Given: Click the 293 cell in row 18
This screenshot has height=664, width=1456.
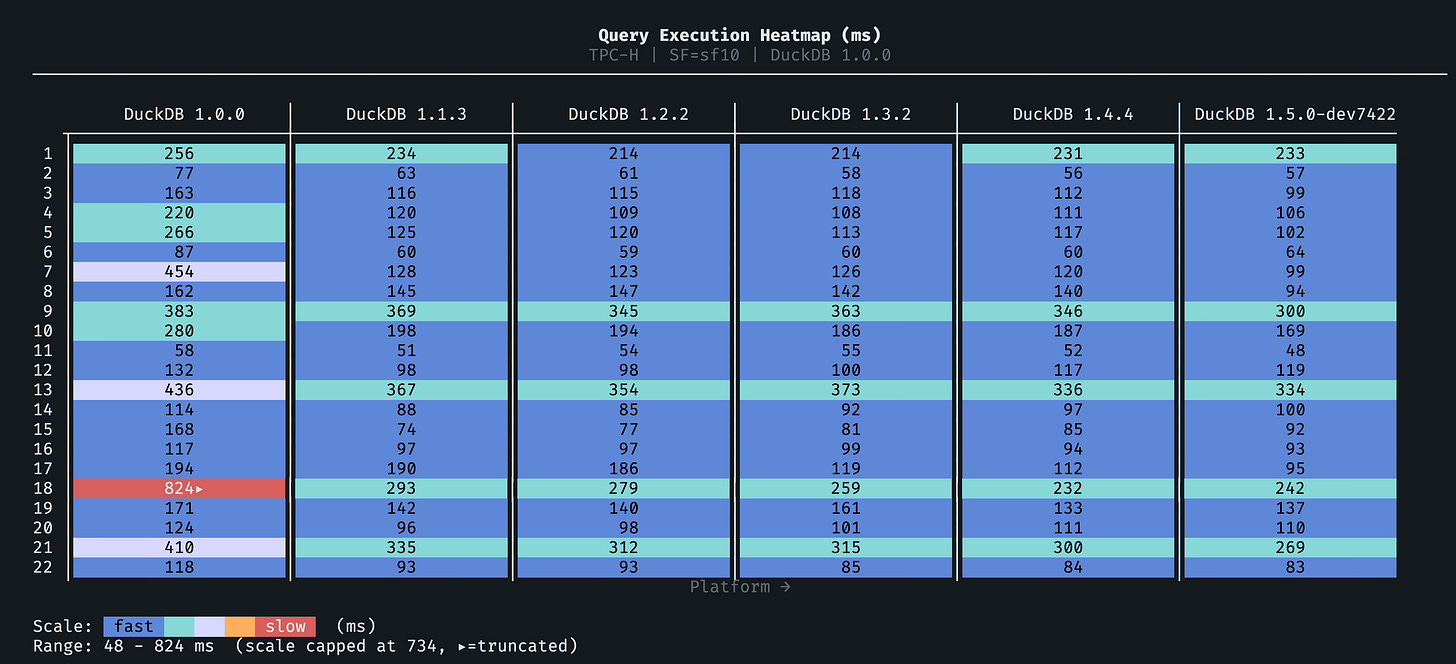Looking at the screenshot, I should pos(402,489).
